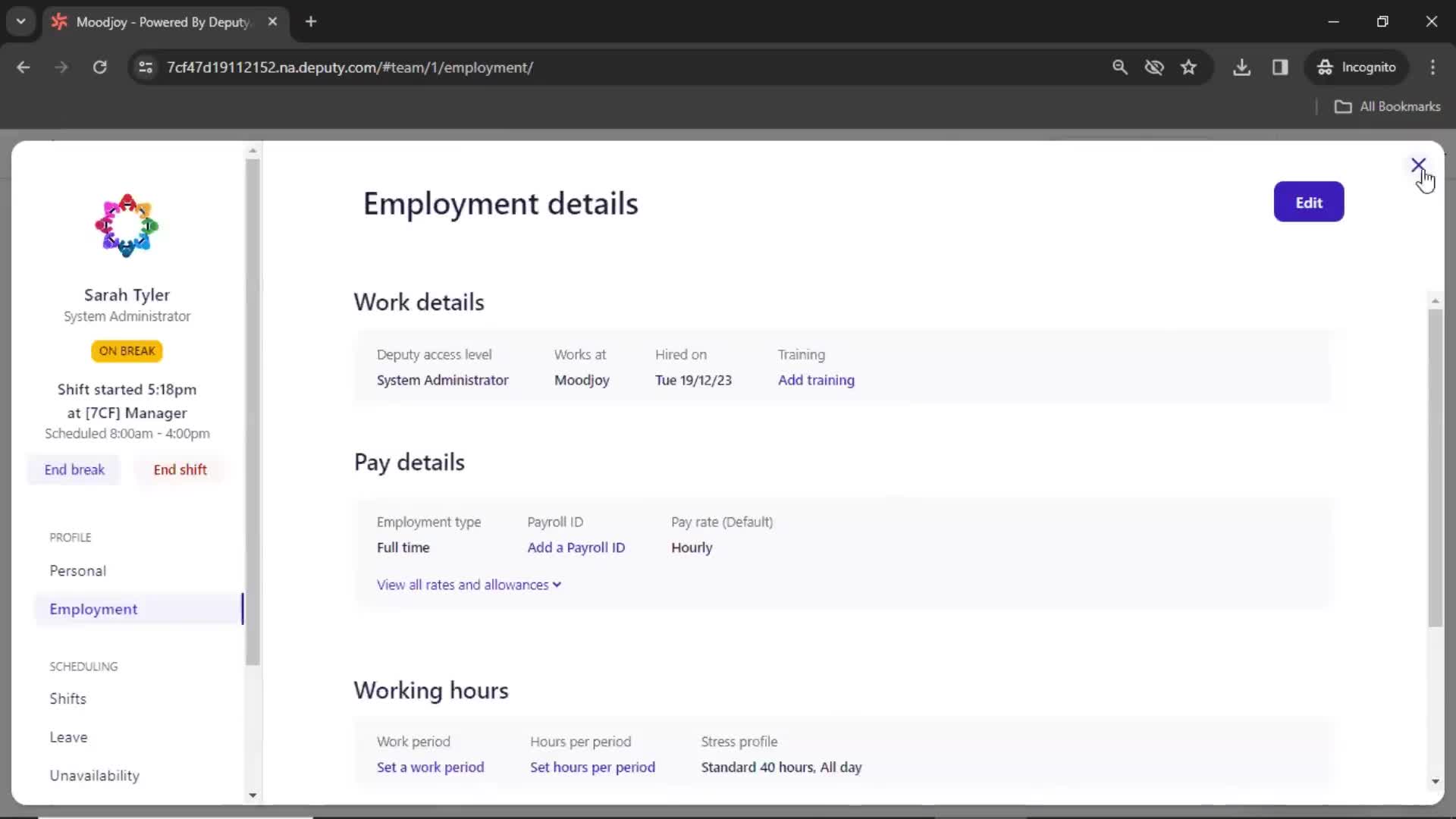Open Chrome three-dot menu
This screenshot has height=819, width=1456.
(x=1432, y=67)
